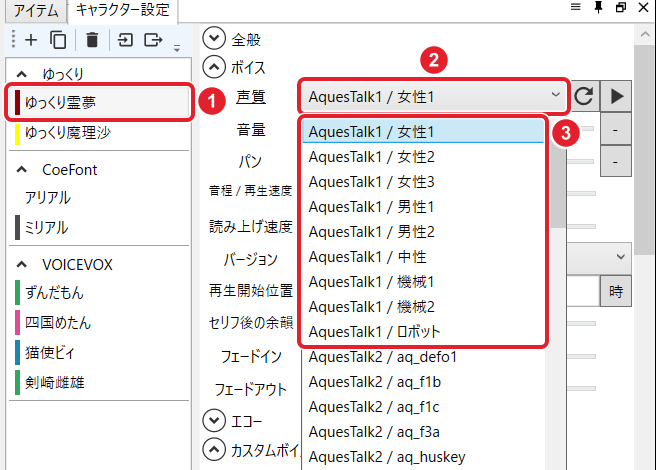Choose AquesTalk2 / aq_huskey voice
656x470 pixels.
[x=423, y=457]
